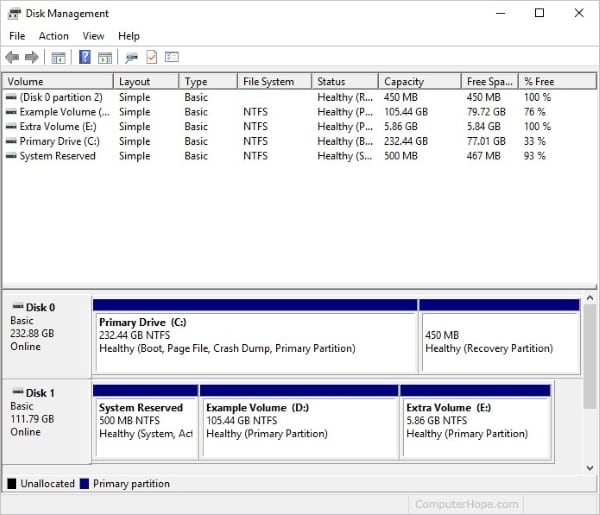Select the Primary Drive (C:) partition block
This screenshot has height=515, width=600.
point(255,336)
